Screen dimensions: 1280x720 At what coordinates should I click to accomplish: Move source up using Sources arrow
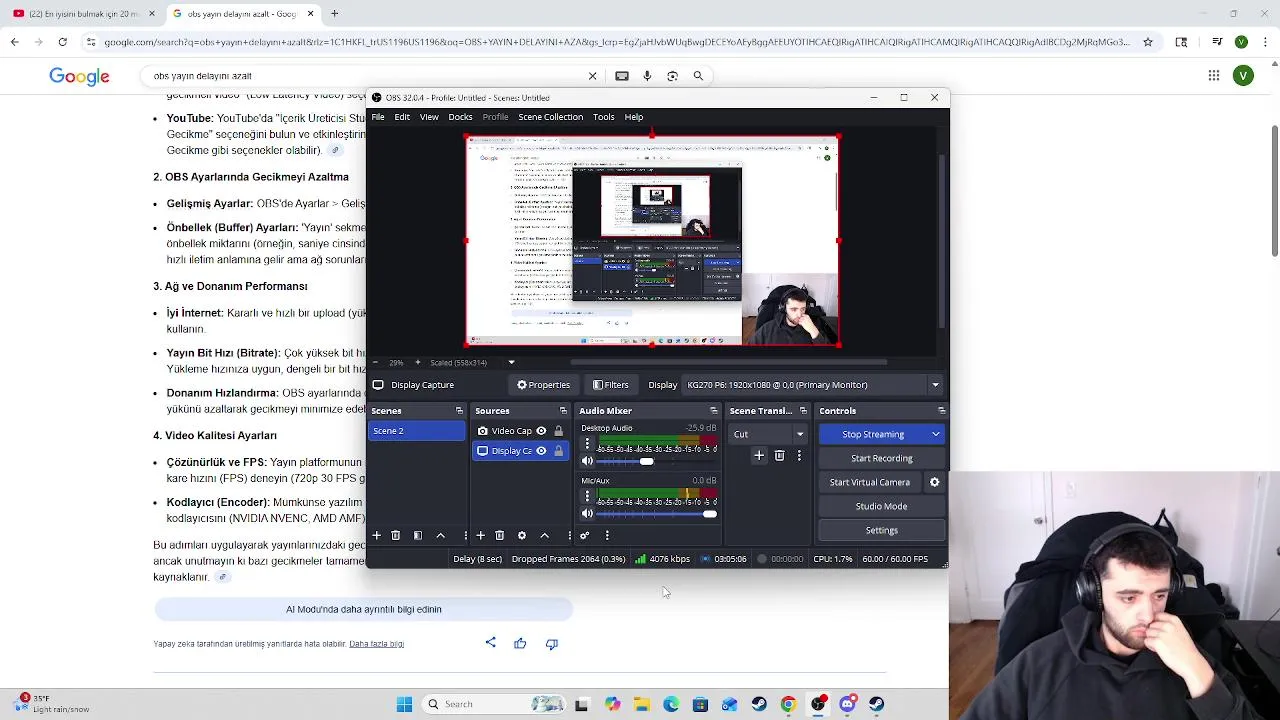pyautogui.click(x=544, y=535)
